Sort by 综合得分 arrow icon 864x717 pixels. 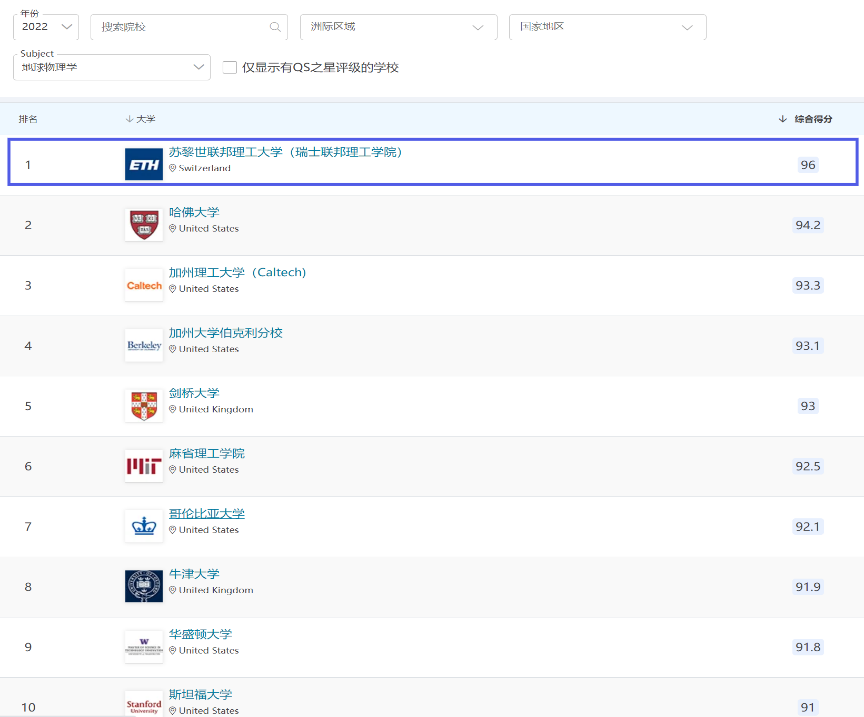[782, 119]
